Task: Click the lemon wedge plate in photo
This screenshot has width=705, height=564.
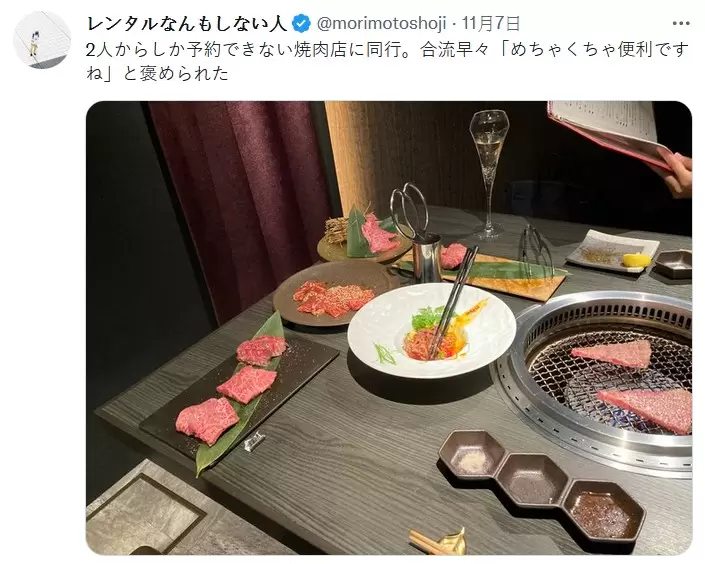Action: (x=612, y=251)
